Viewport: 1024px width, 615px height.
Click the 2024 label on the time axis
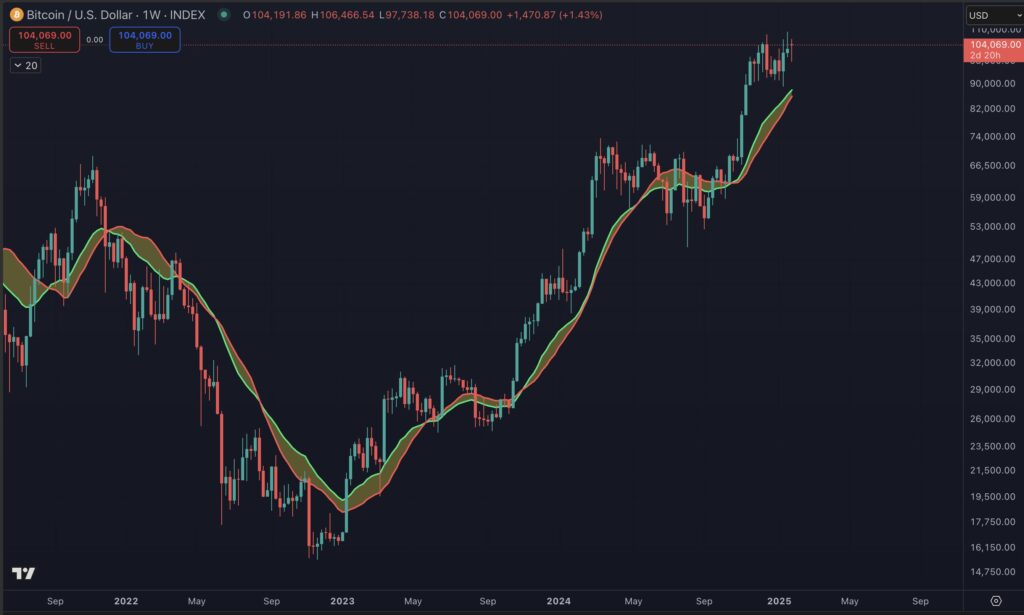pos(558,601)
